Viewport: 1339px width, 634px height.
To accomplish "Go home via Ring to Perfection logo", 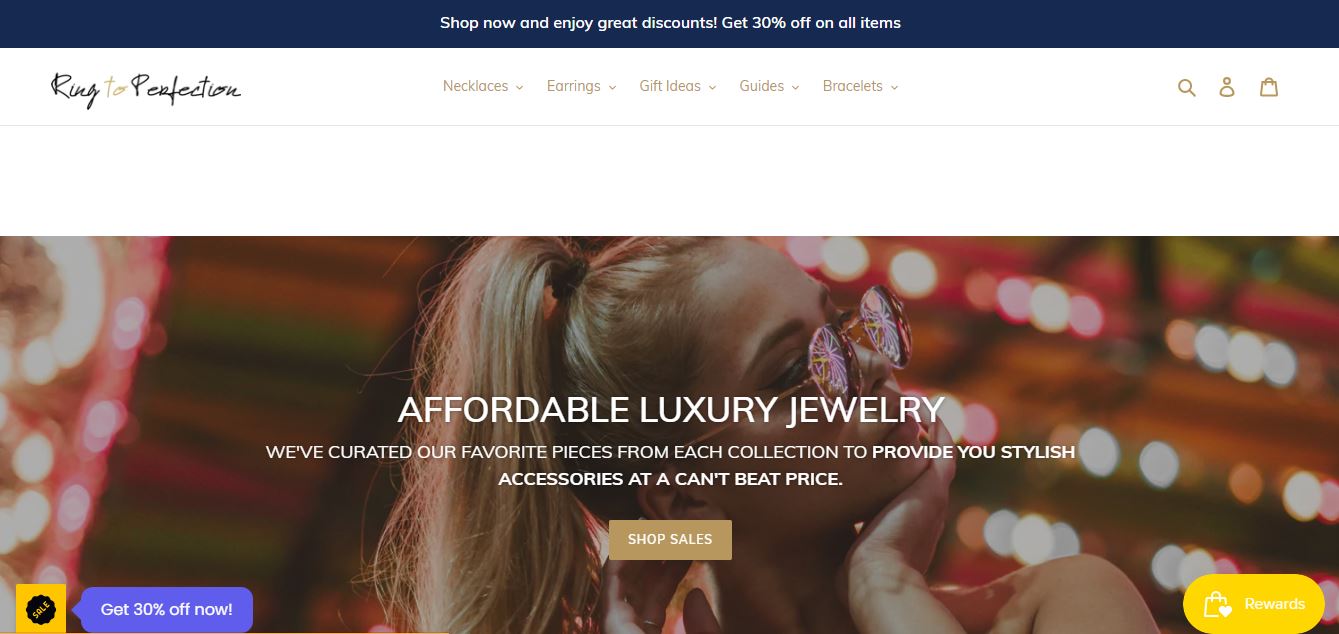I will (146, 88).
